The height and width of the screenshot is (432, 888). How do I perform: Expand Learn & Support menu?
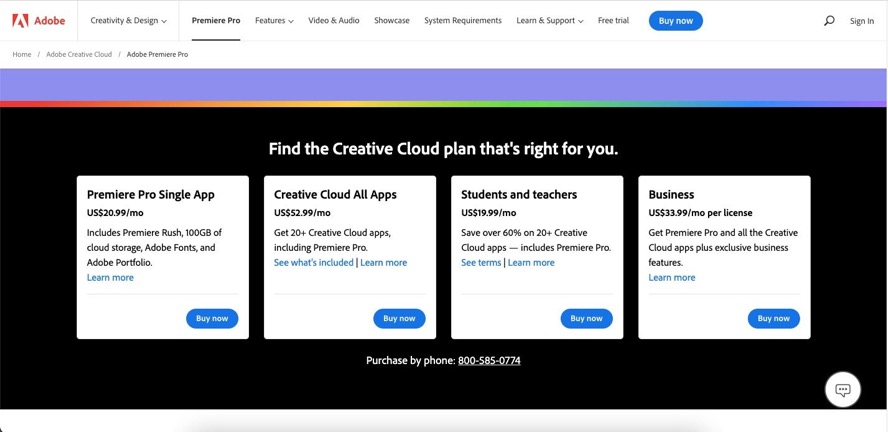pos(549,20)
